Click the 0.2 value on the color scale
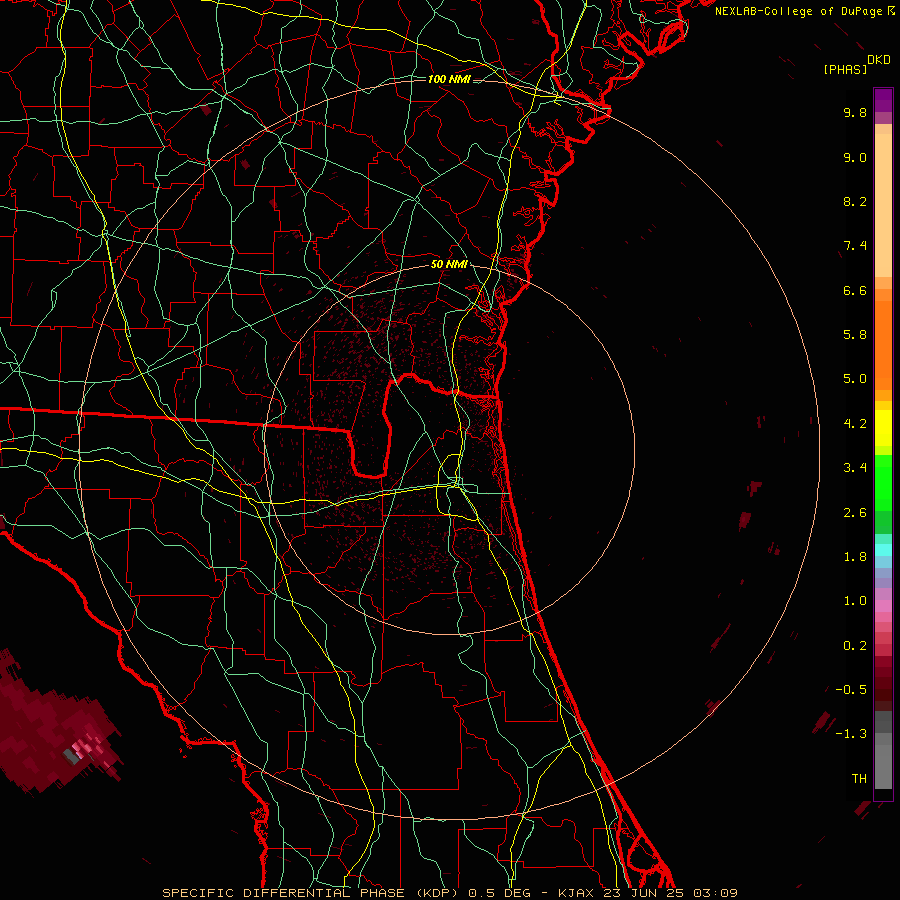900x900 pixels. pyautogui.click(x=855, y=646)
